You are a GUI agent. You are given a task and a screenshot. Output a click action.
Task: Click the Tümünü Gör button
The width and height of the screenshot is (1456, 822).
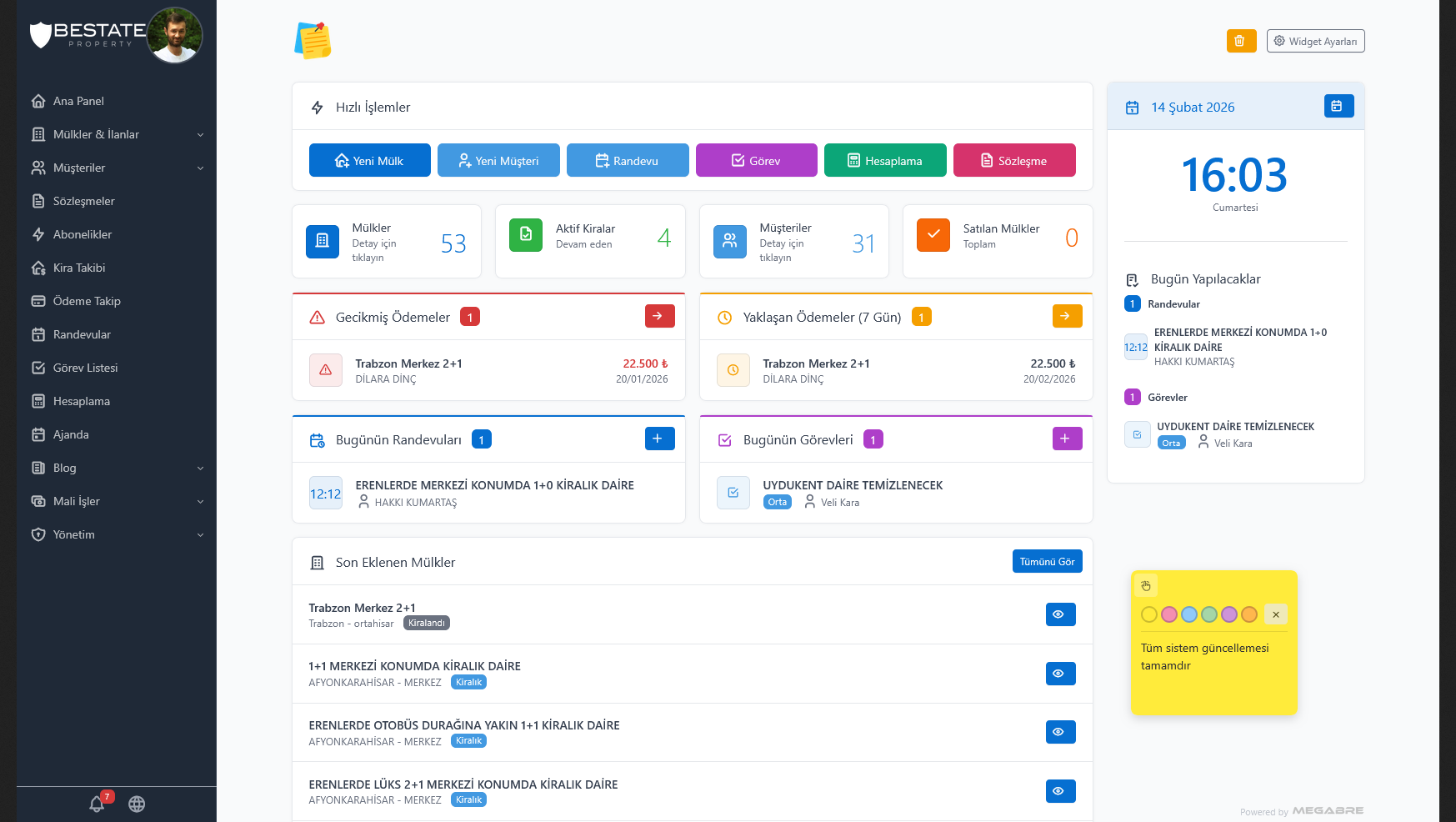tap(1047, 561)
